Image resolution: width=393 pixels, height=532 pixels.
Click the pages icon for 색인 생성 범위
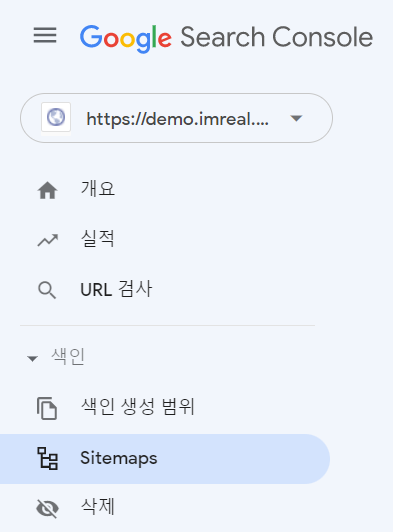(x=47, y=408)
